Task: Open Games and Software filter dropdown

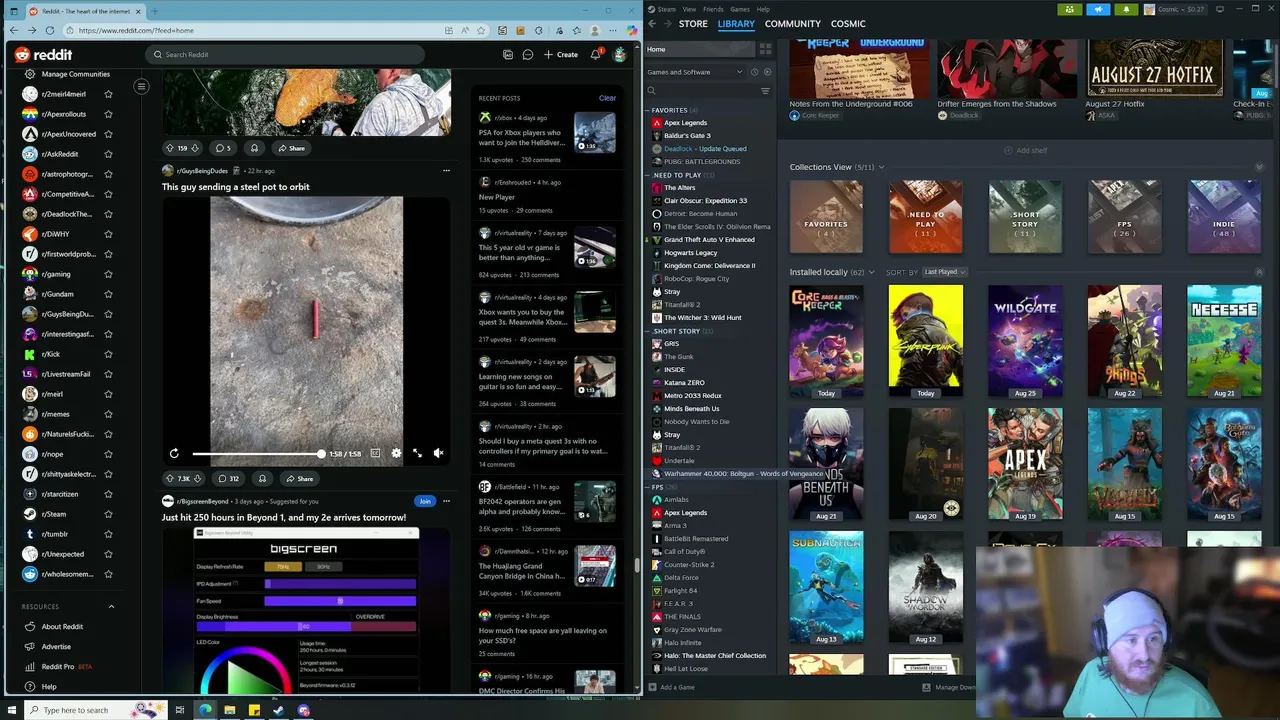Action: (696, 72)
